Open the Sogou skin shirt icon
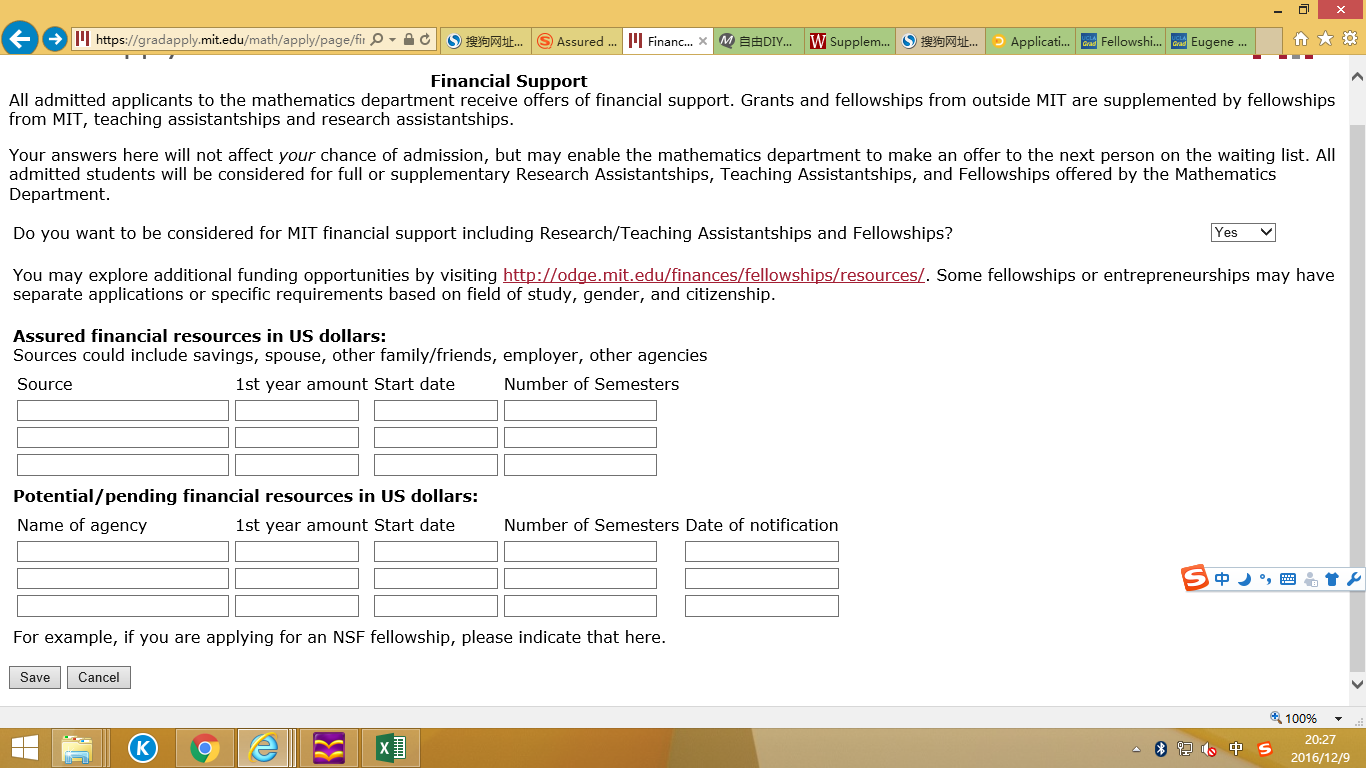 (1332, 579)
